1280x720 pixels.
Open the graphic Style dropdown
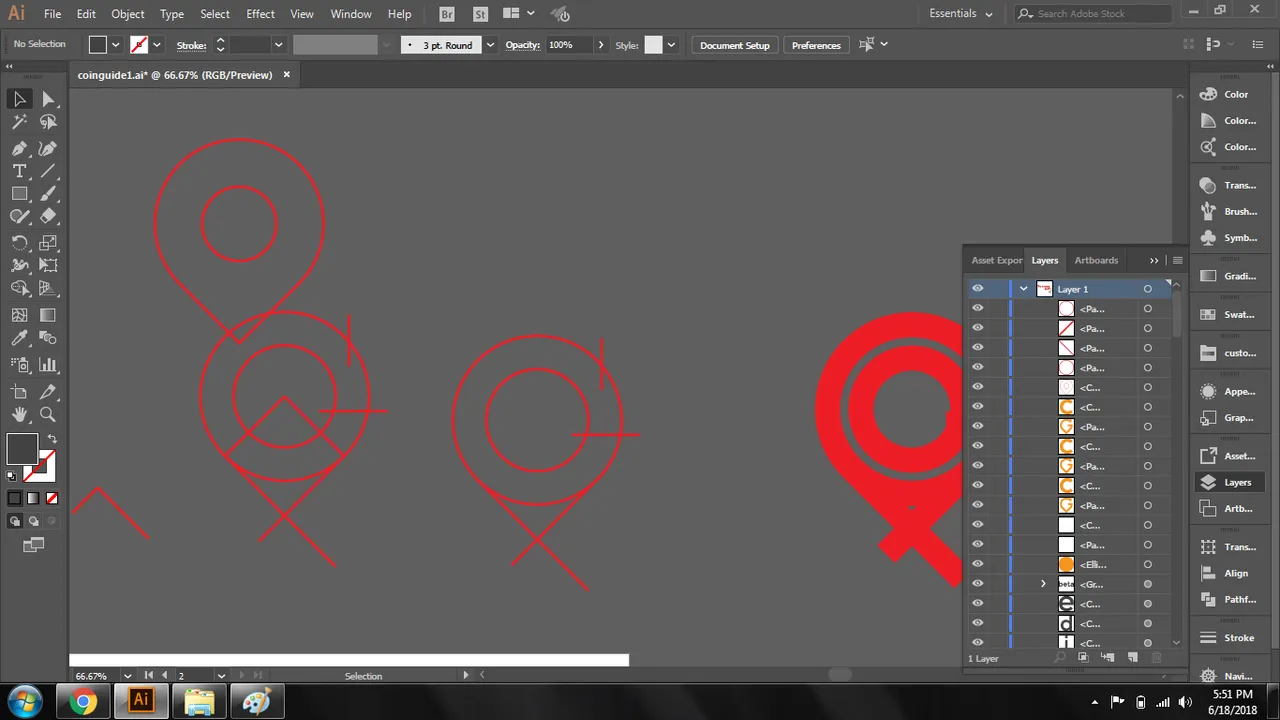(x=671, y=45)
